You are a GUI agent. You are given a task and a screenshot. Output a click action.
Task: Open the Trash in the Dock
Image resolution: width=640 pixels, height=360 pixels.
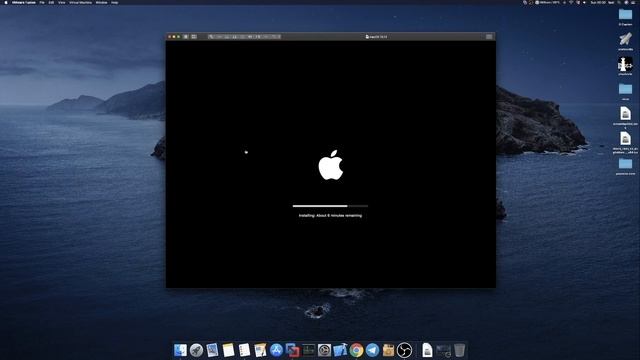[x=460, y=350]
